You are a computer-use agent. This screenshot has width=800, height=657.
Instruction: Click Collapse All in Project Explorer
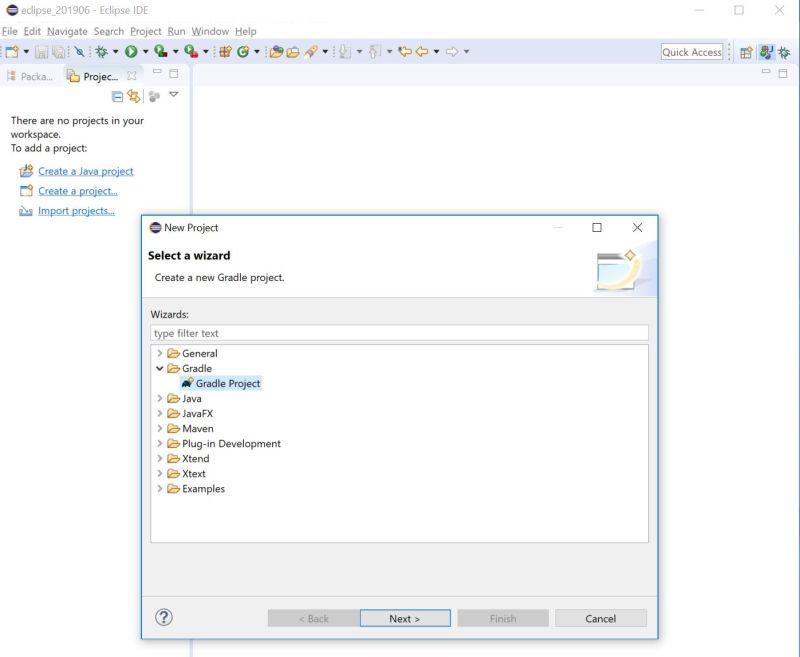pyautogui.click(x=117, y=96)
